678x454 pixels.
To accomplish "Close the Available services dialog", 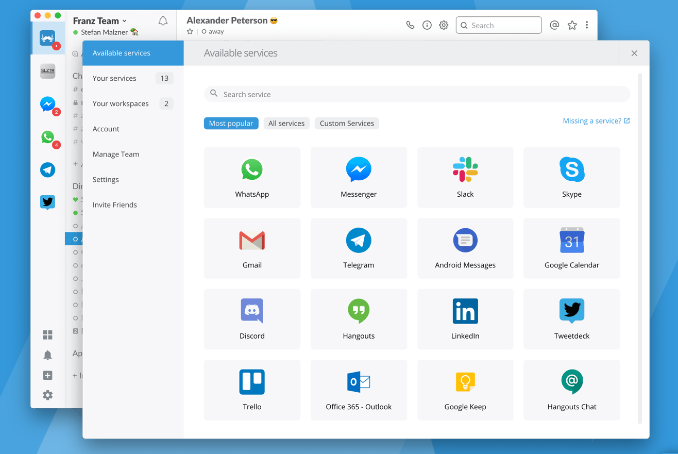I will 634,53.
